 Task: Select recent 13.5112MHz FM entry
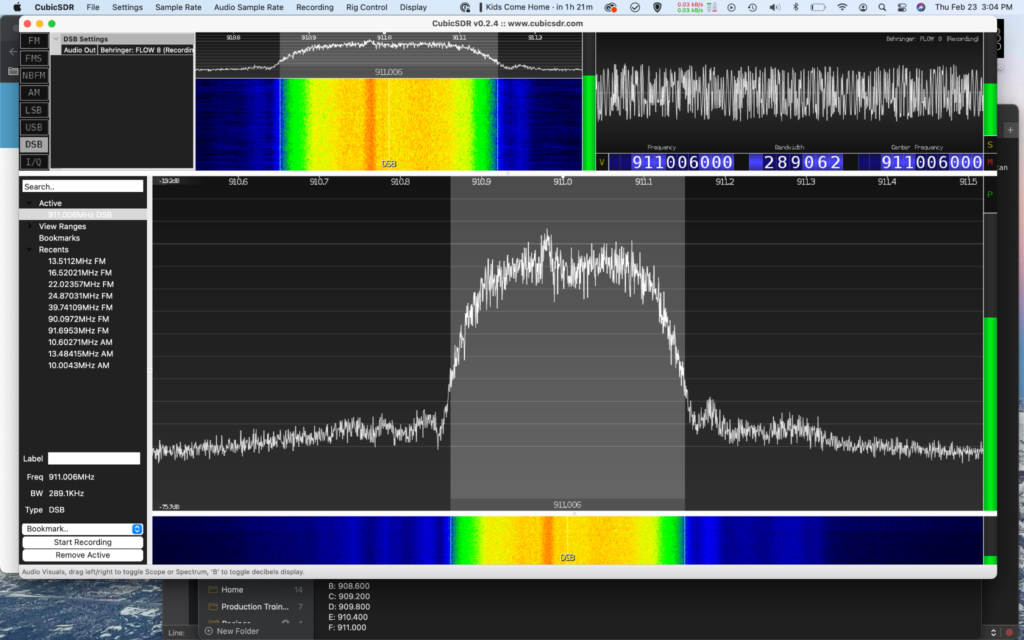(x=76, y=261)
